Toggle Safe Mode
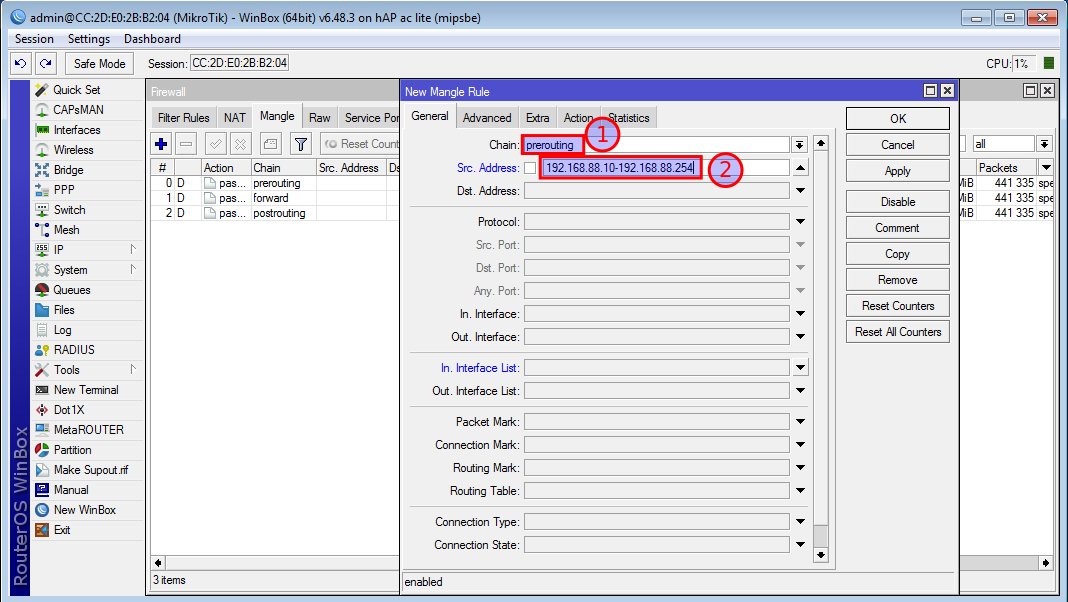The width and height of the screenshot is (1068, 602). coord(99,63)
